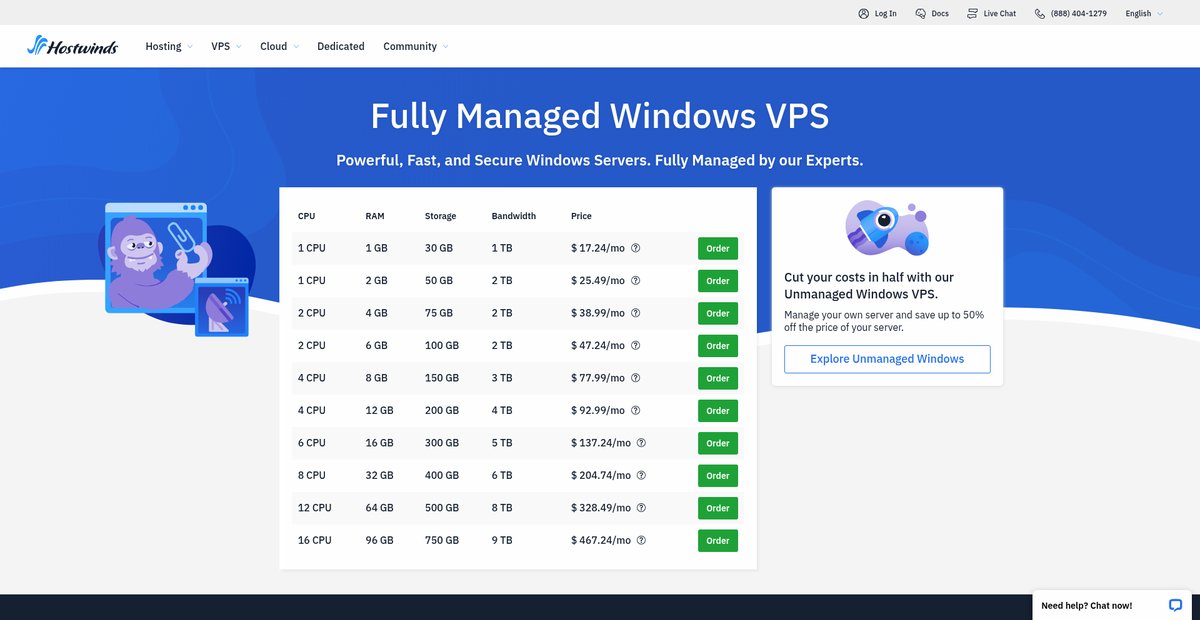Click the 750 GB storage cell

[442, 540]
